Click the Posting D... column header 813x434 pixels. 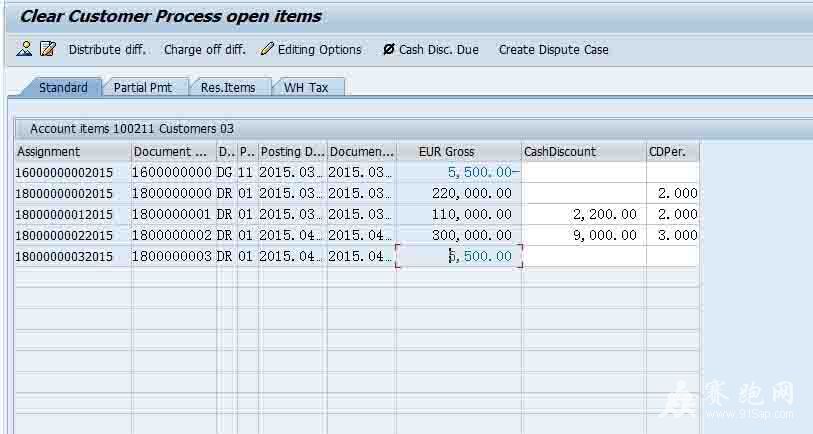pyautogui.click(x=292, y=152)
